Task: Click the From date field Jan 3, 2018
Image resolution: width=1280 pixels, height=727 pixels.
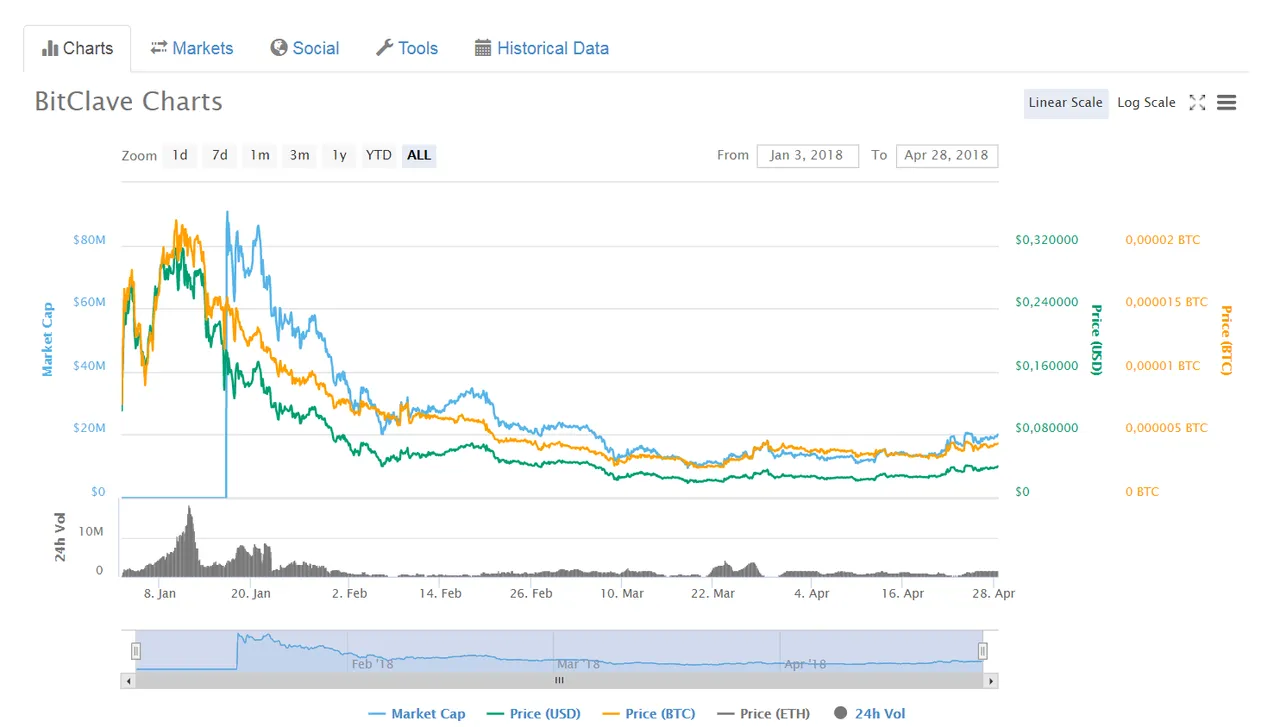Action: point(807,155)
